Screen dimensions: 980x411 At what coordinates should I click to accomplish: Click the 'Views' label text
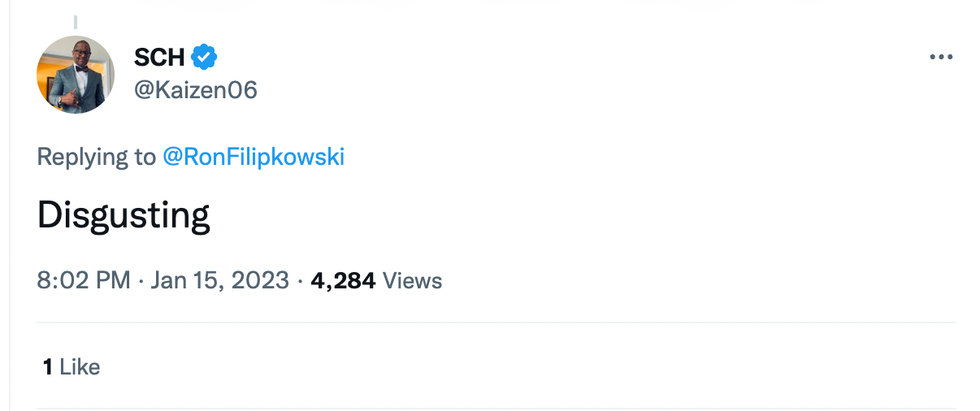(412, 281)
